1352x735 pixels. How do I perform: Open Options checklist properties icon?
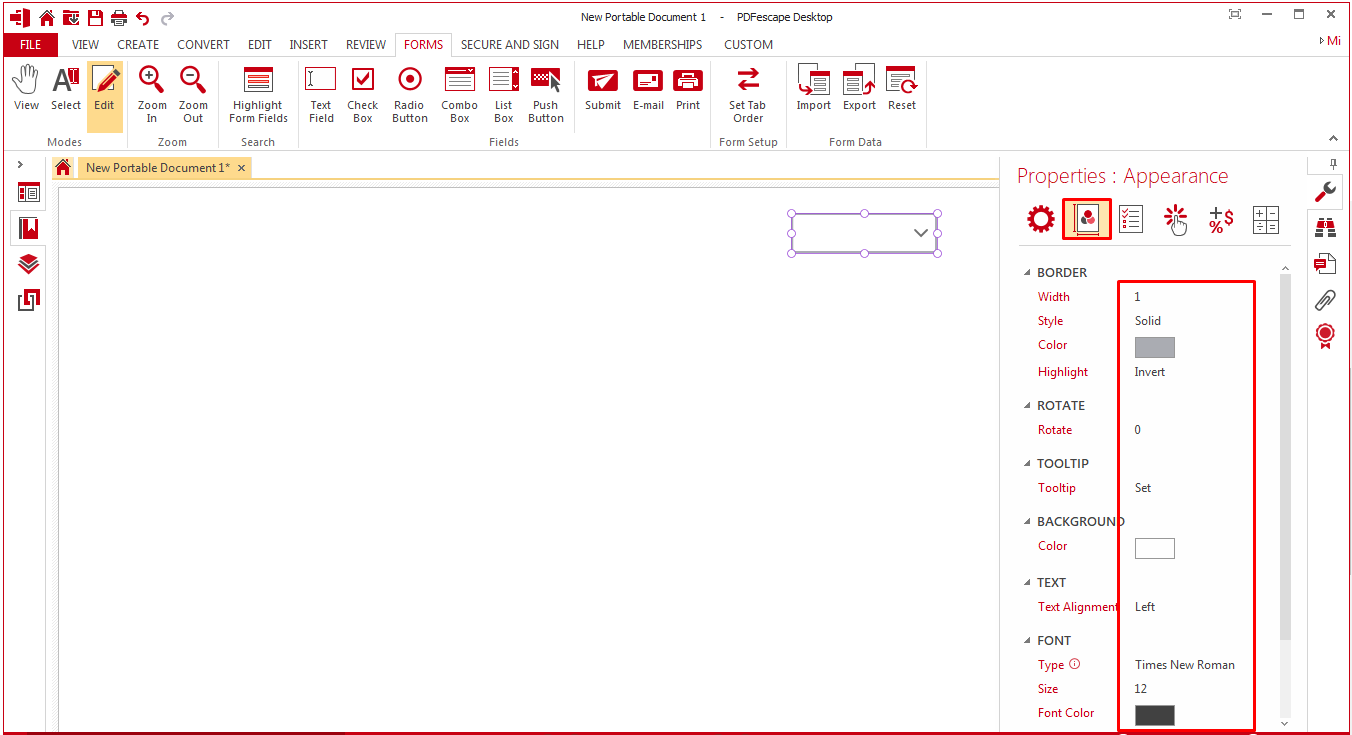(x=1131, y=220)
